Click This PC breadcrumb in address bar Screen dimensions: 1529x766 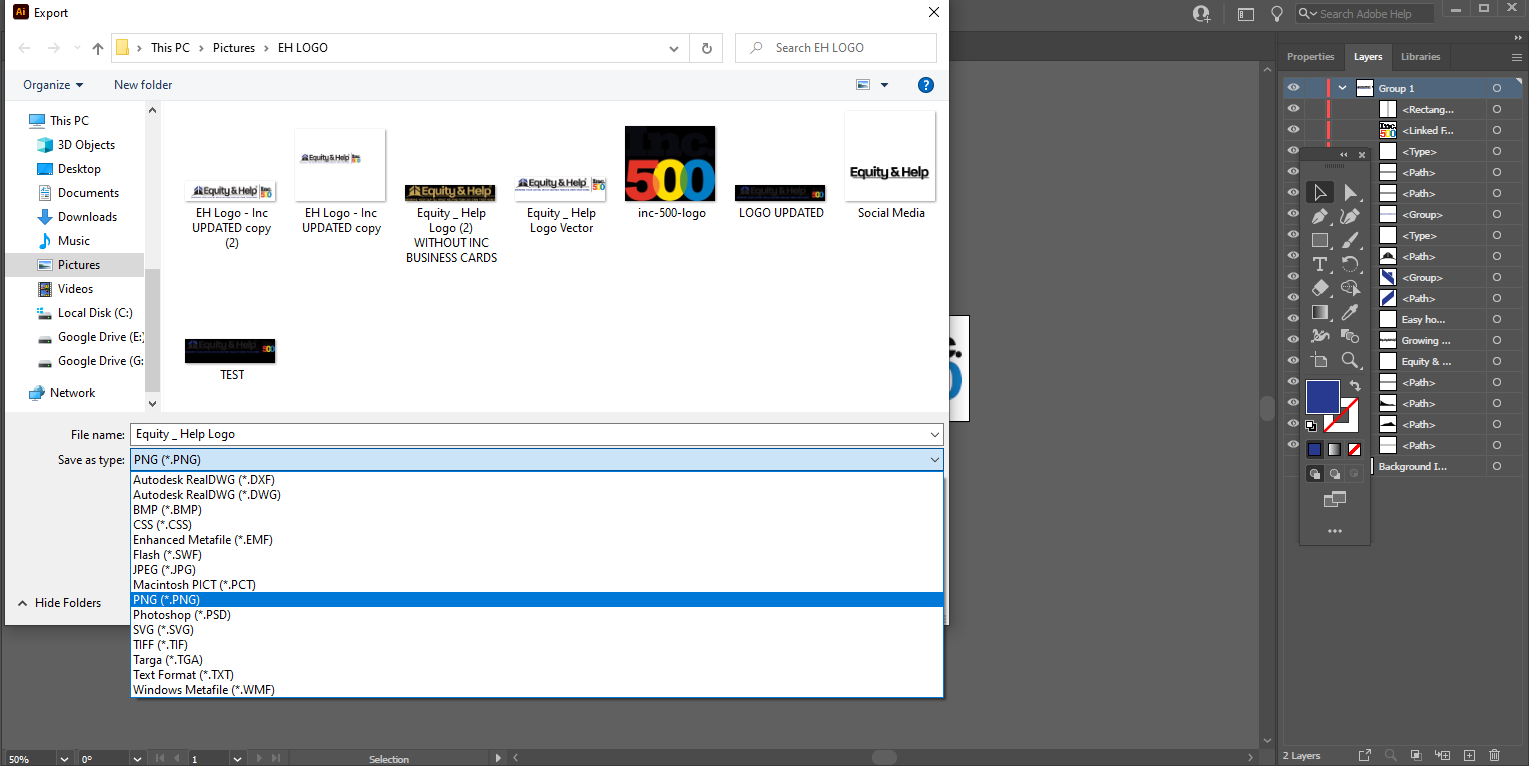(170, 48)
